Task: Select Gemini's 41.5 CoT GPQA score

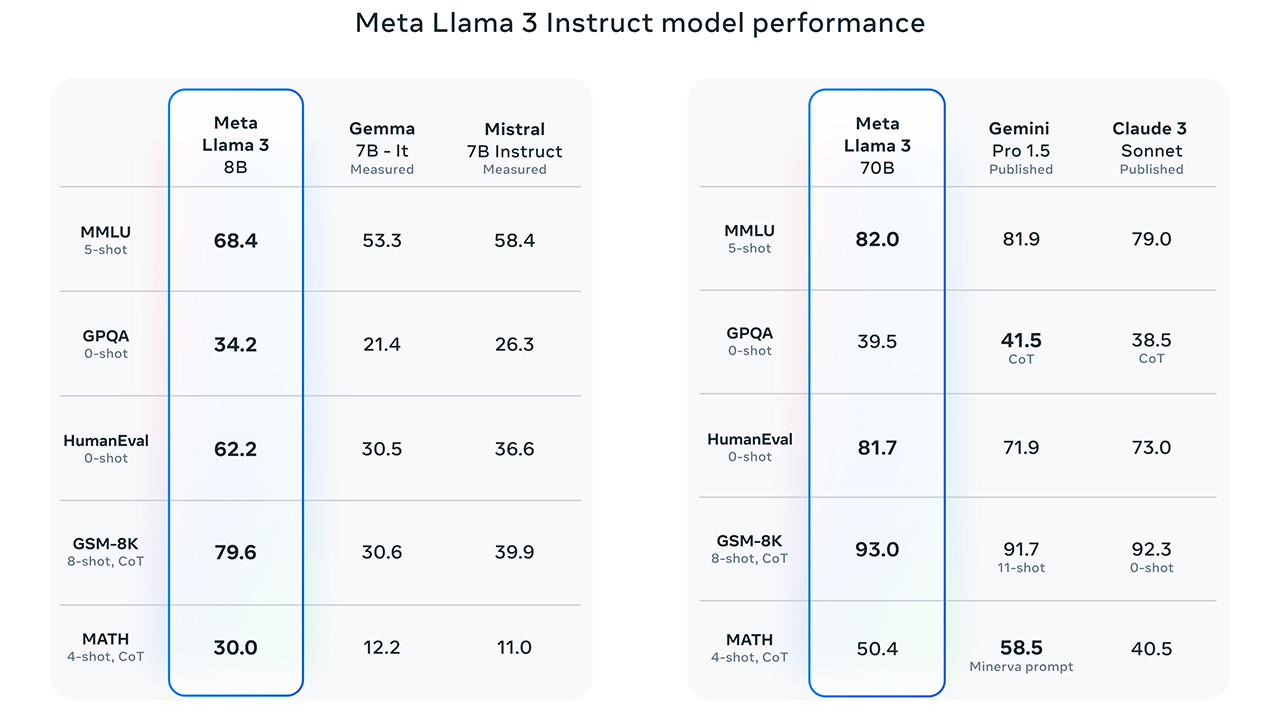Action: click(1021, 341)
